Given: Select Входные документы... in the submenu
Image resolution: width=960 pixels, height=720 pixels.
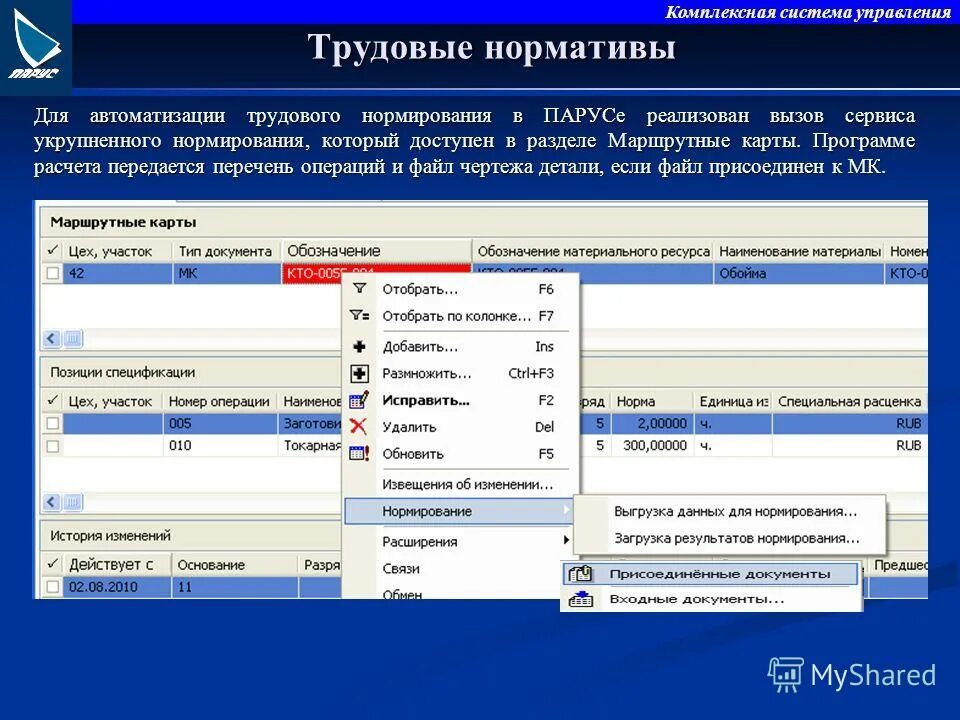Looking at the screenshot, I should coord(710,599).
